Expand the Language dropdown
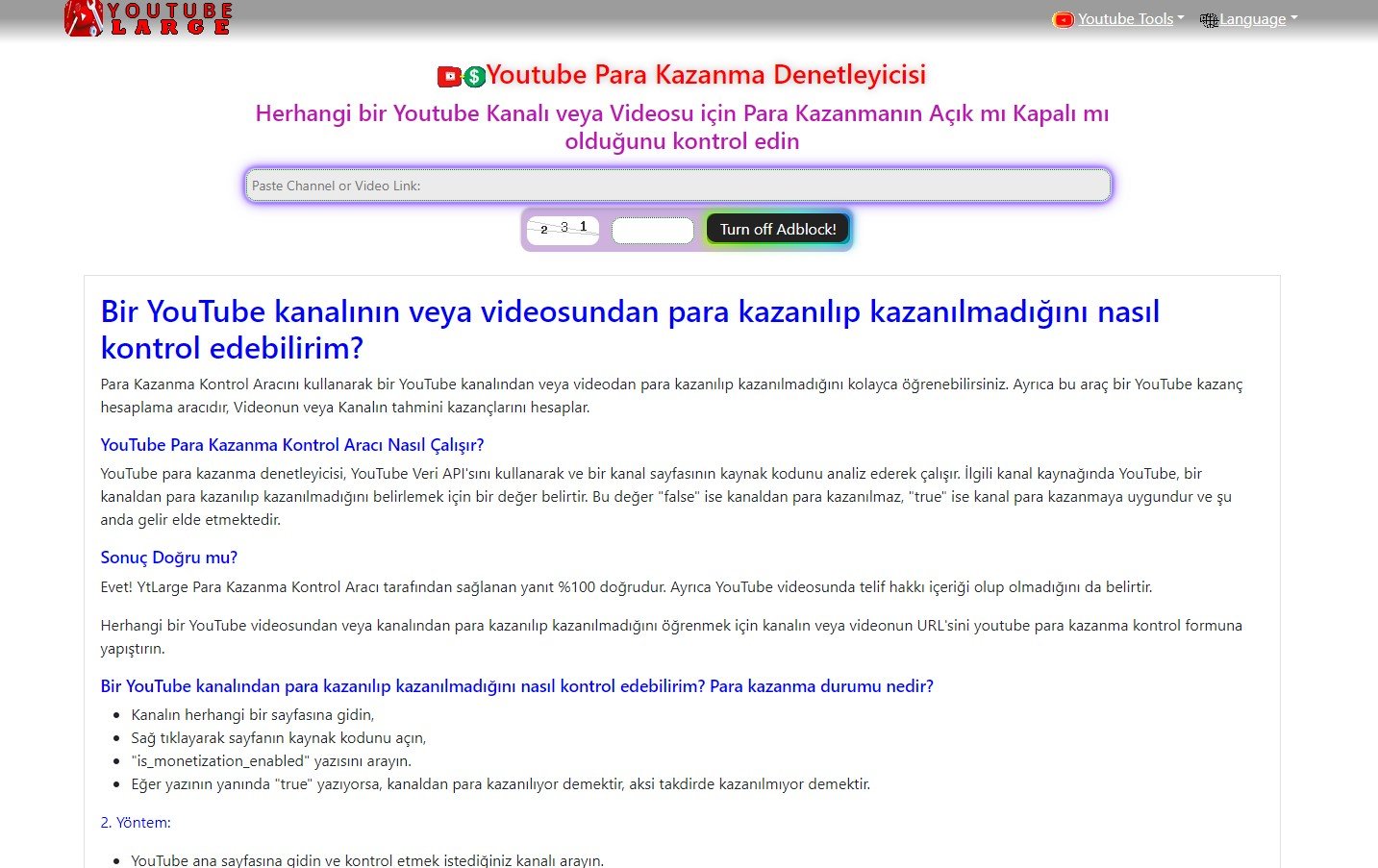 point(1252,19)
